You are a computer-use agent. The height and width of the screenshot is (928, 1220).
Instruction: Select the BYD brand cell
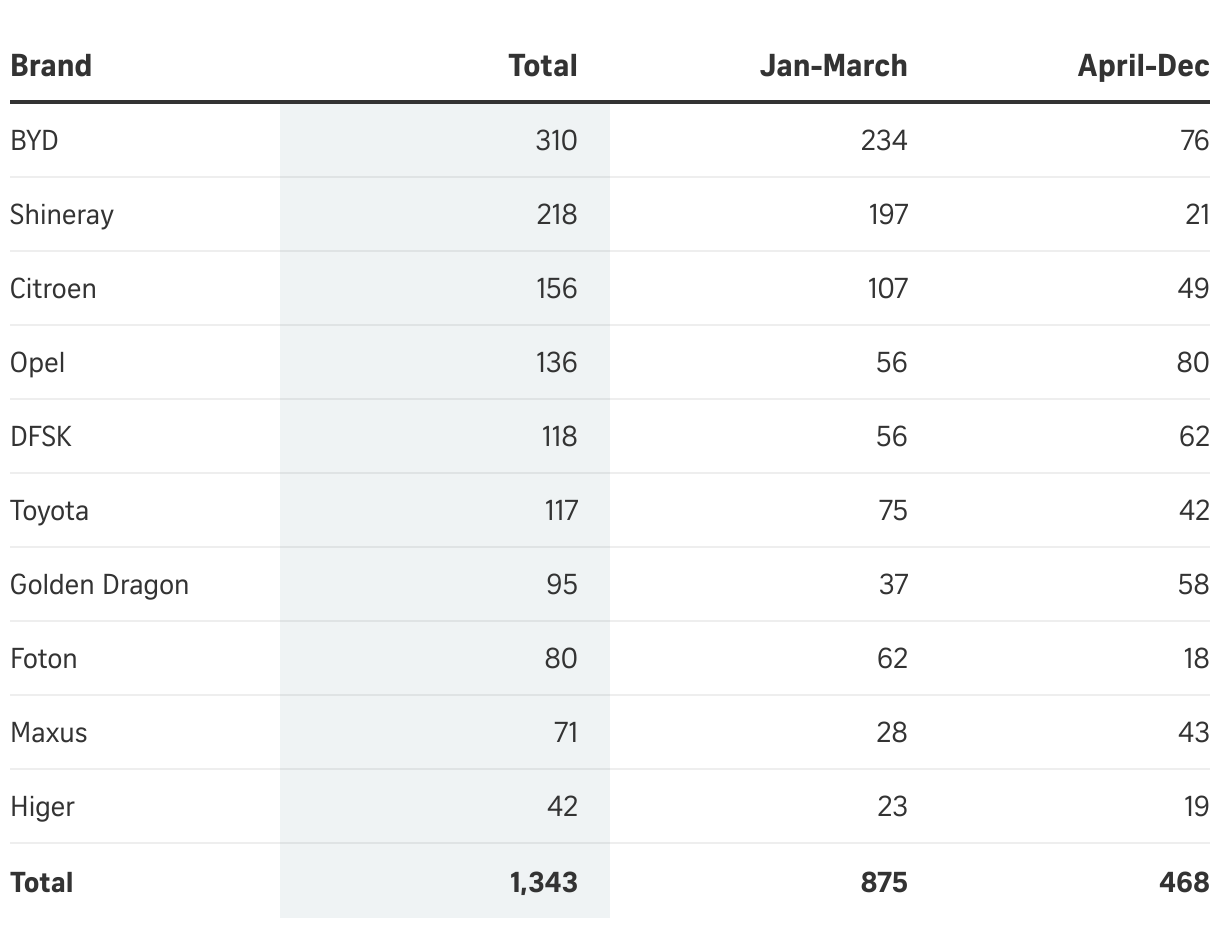point(35,140)
